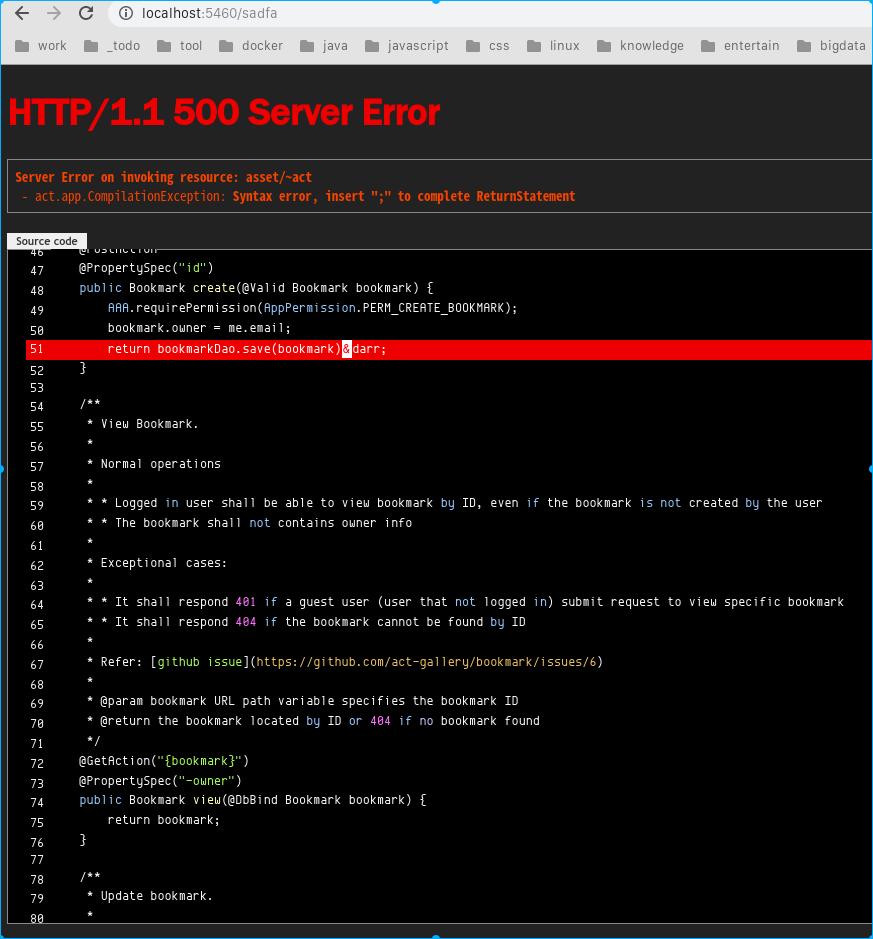This screenshot has width=873, height=939.
Task: Click the highlighted '&' error character
Action: coord(347,349)
